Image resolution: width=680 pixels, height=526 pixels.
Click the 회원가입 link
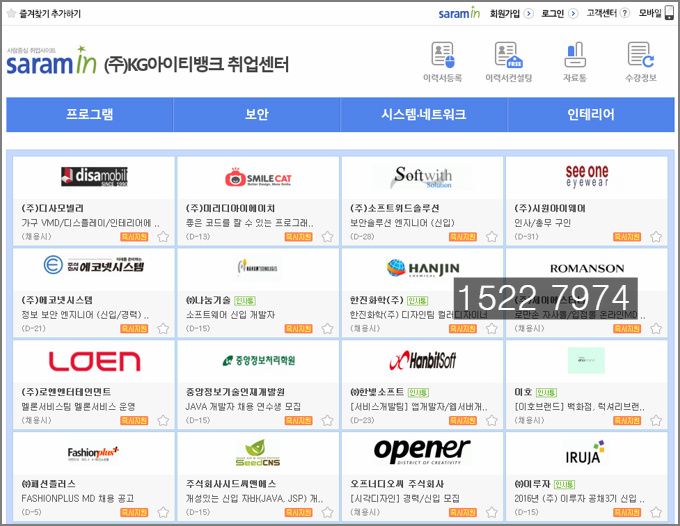tap(505, 13)
